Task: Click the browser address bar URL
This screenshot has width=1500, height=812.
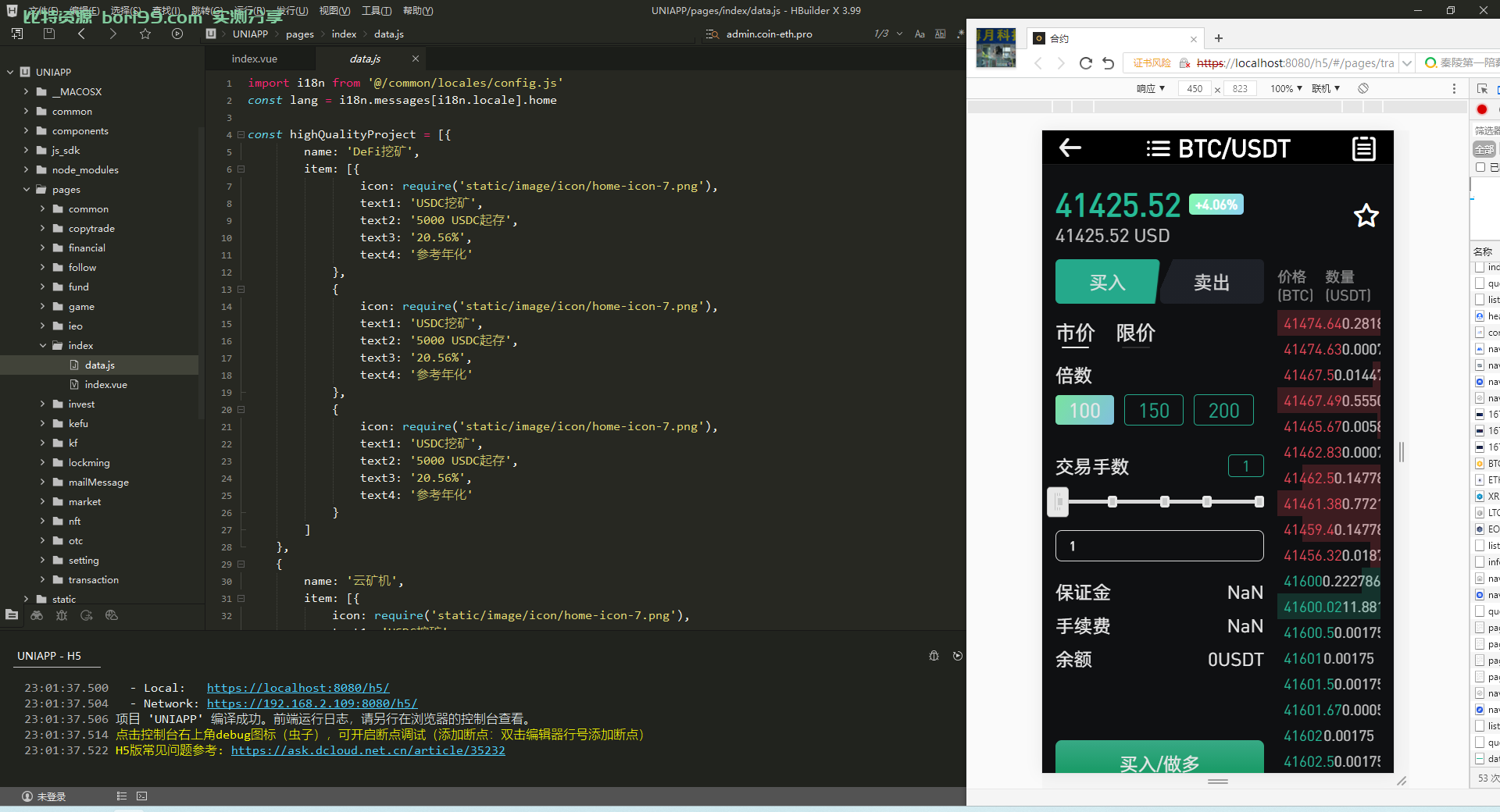Action: [x=1295, y=63]
